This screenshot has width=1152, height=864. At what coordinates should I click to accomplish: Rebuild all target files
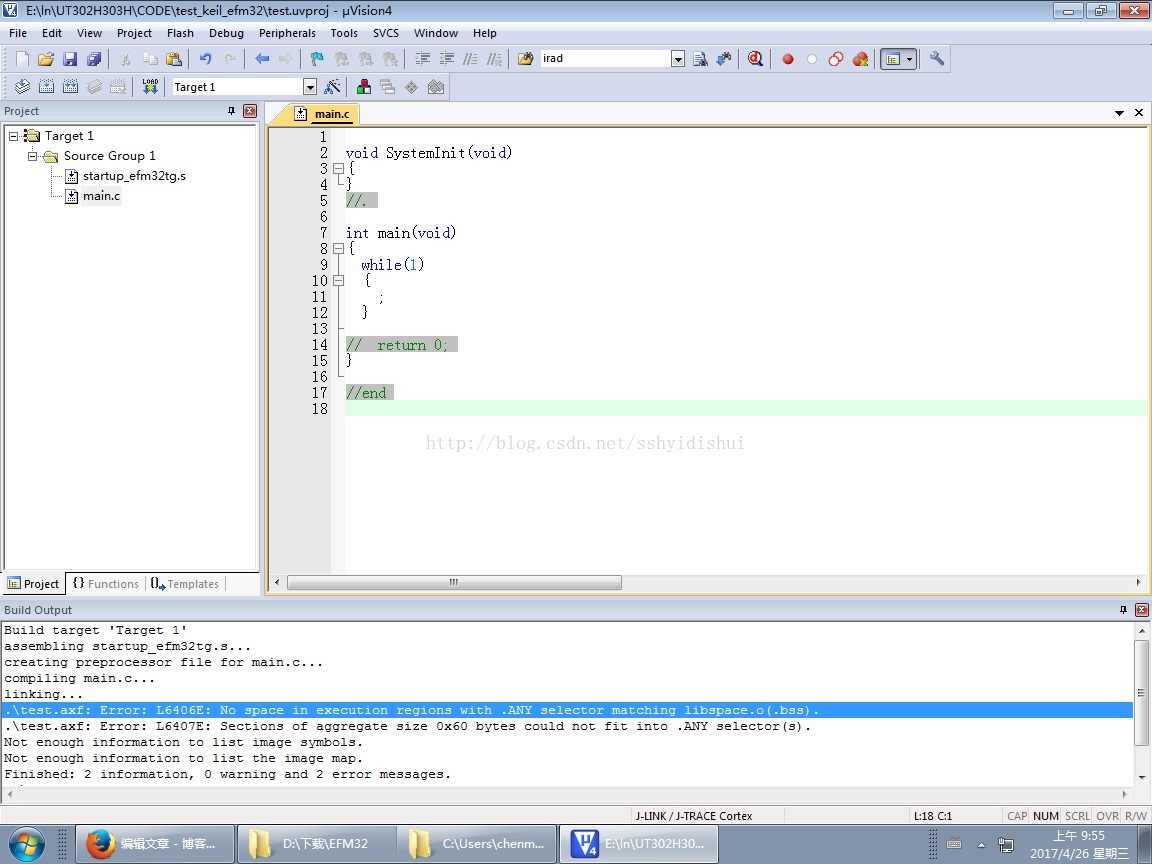71,87
